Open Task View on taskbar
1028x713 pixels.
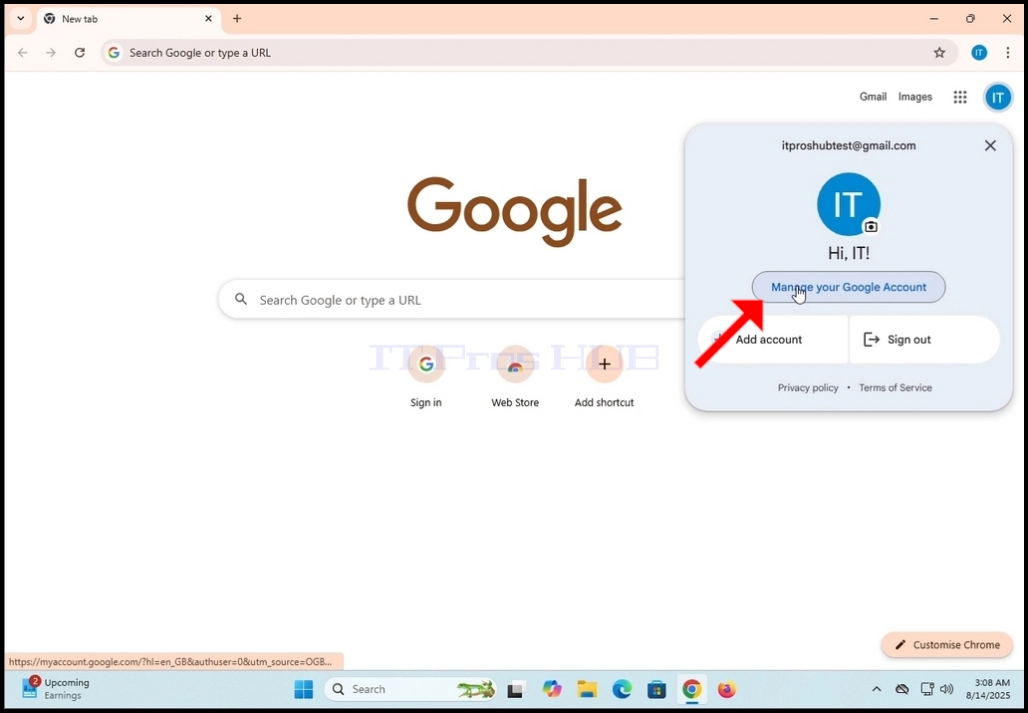click(x=516, y=689)
